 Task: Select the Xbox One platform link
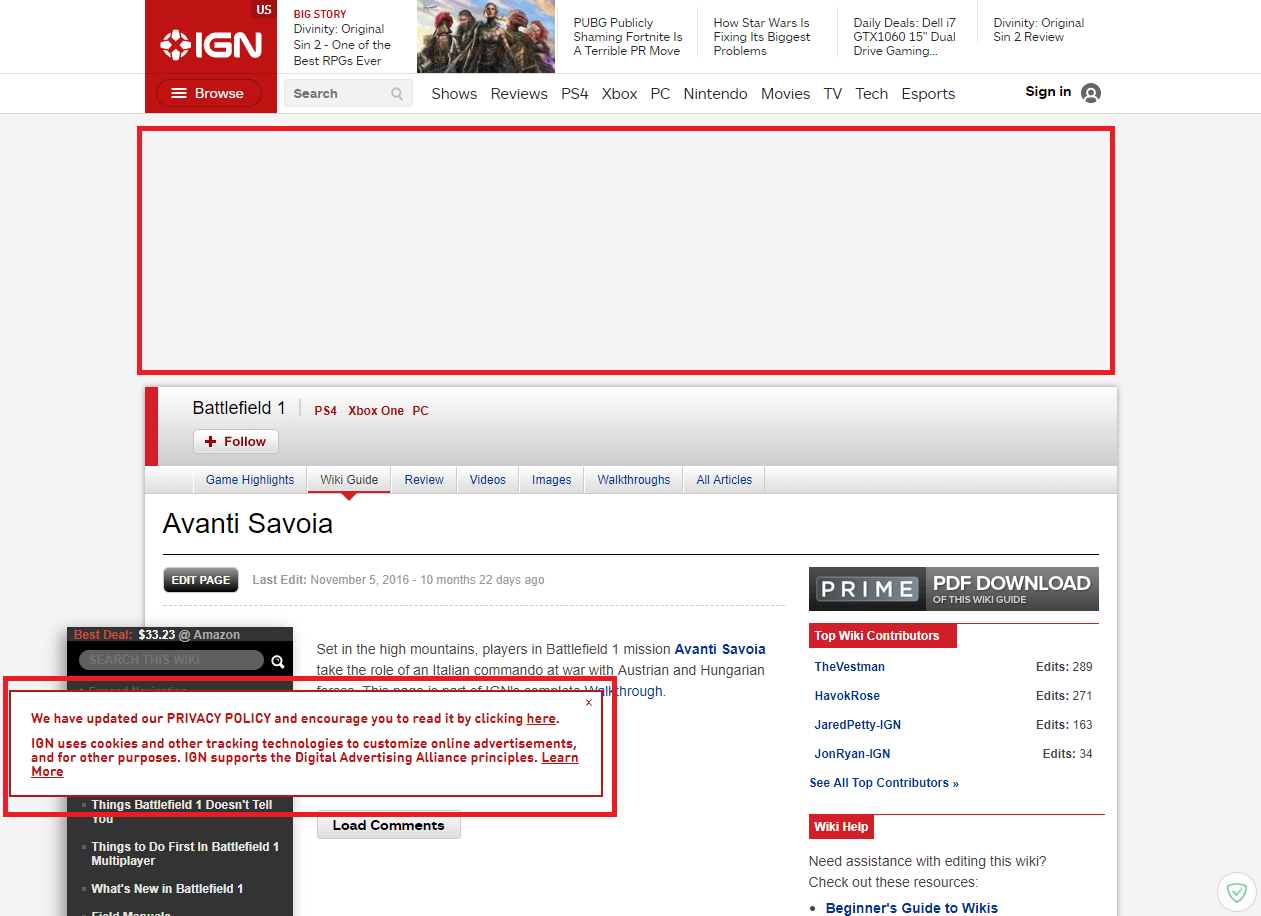pos(376,411)
